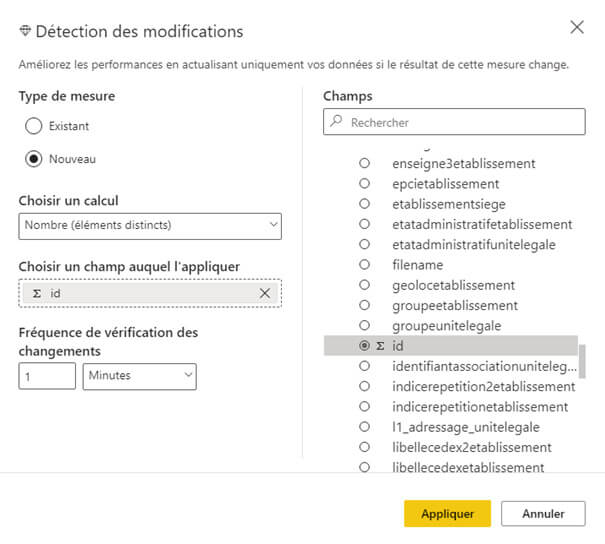Click the 'geolocetablissement' field label

[453, 286]
